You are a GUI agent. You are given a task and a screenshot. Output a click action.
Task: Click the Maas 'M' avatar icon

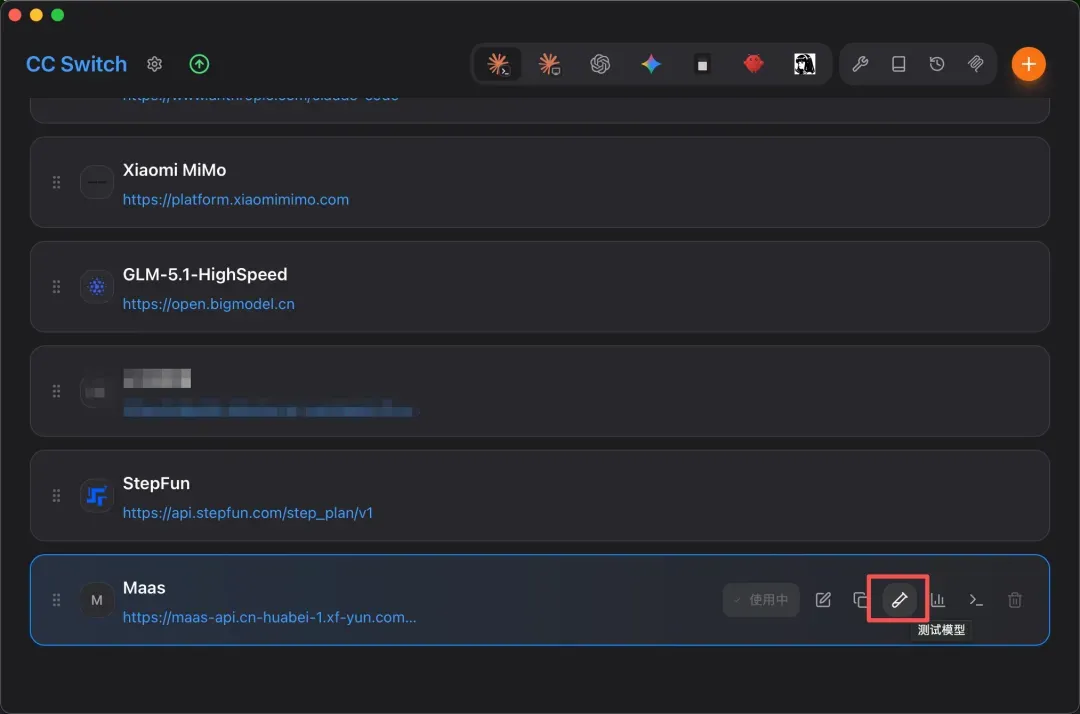tap(96, 600)
